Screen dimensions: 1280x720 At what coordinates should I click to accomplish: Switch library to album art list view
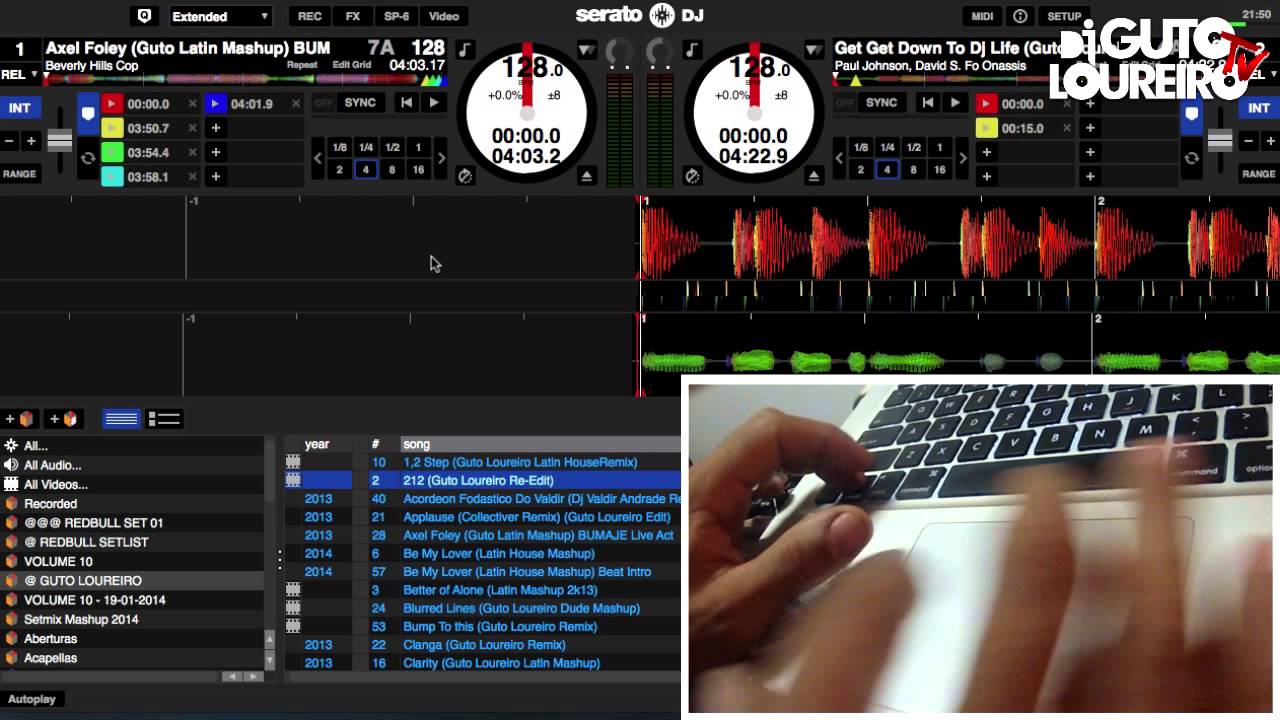pyautogui.click(x=164, y=419)
